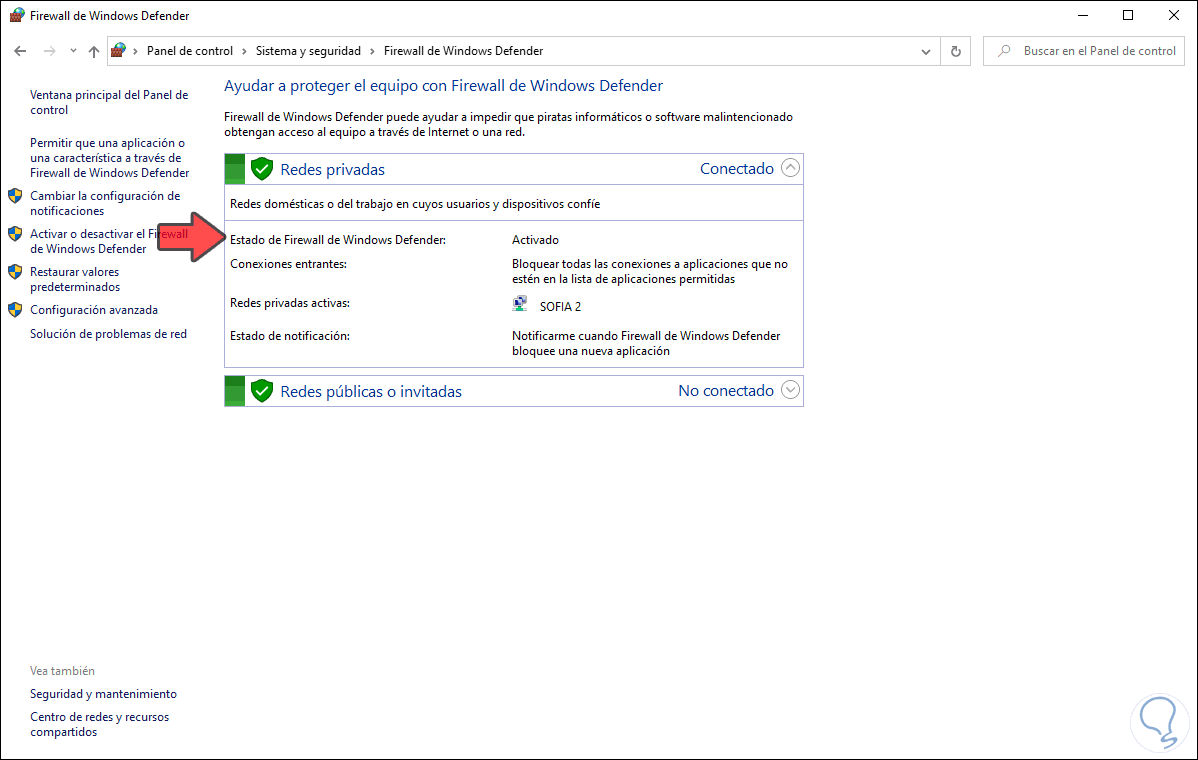This screenshot has width=1198, height=760.
Task: Click the search magnifier icon
Action: click(1005, 50)
